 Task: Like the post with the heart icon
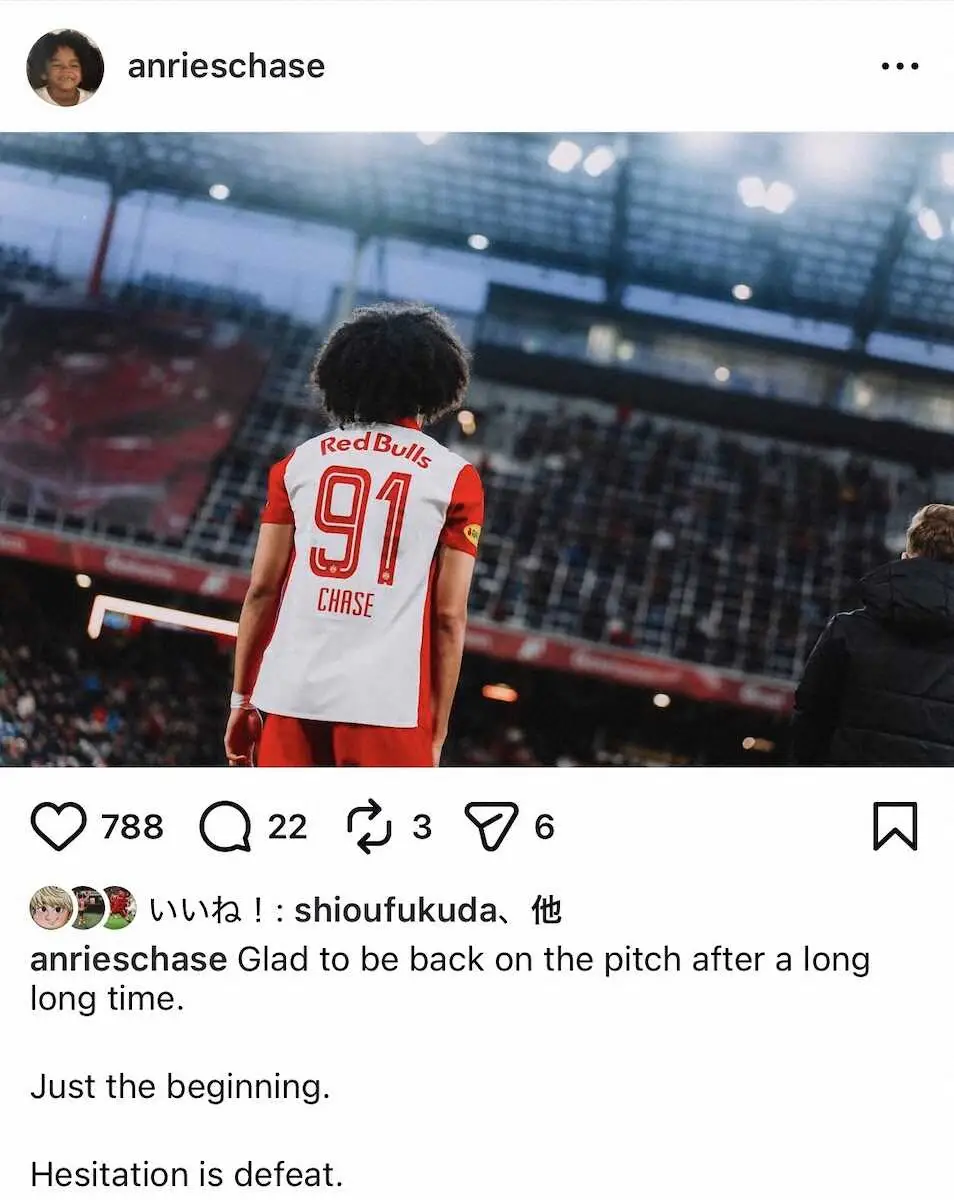coord(59,827)
